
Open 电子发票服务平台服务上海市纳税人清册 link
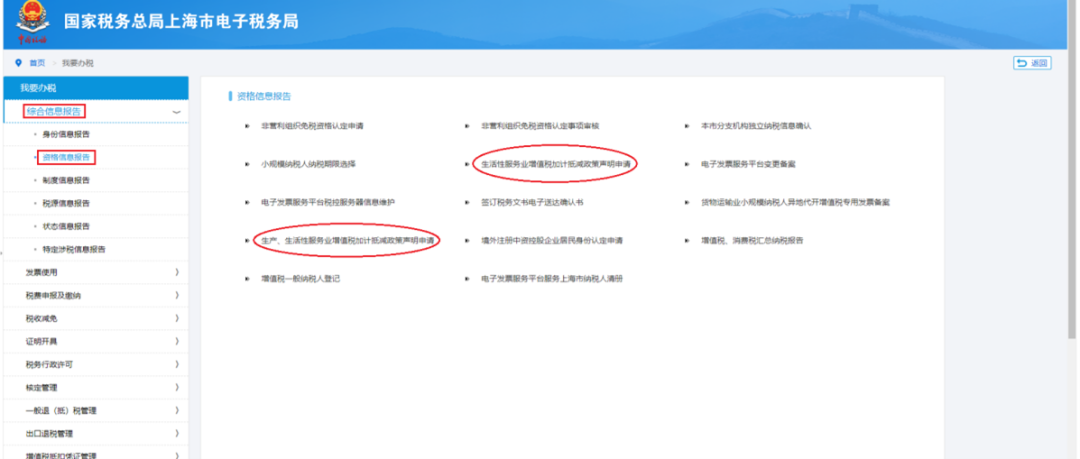[x=552, y=278]
